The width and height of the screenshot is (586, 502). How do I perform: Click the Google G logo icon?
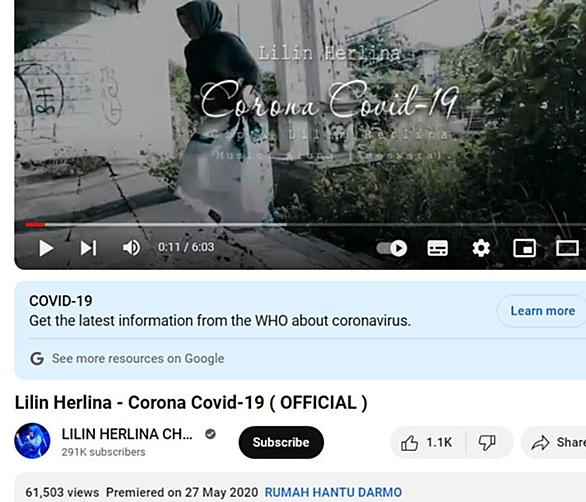[37, 358]
